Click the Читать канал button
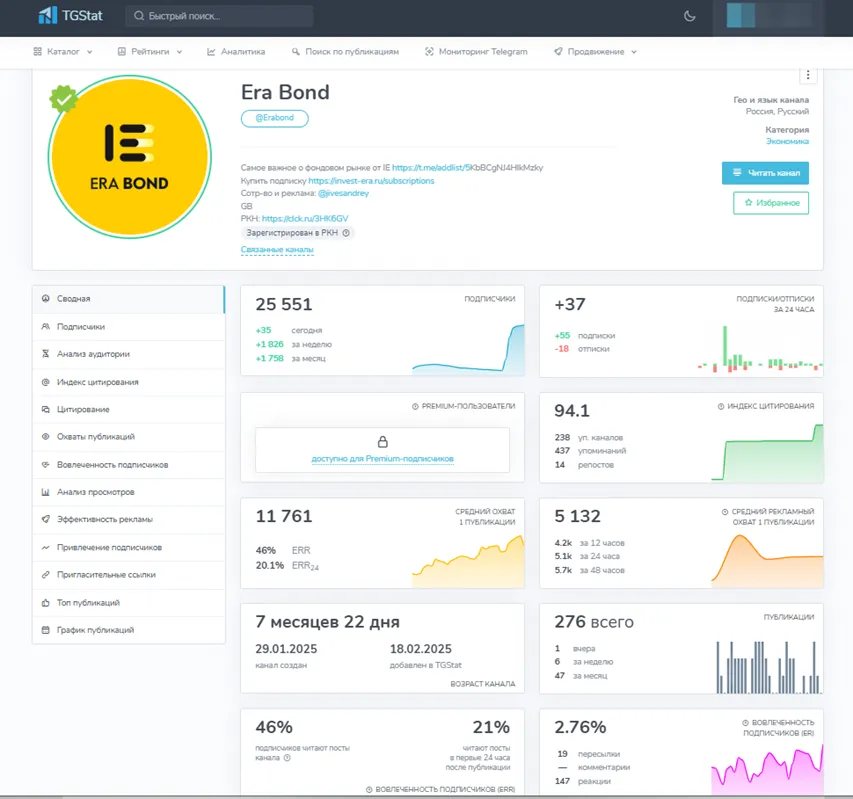This screenshot has height=799, width=853. pyautogui.click(x=765, y=173)
